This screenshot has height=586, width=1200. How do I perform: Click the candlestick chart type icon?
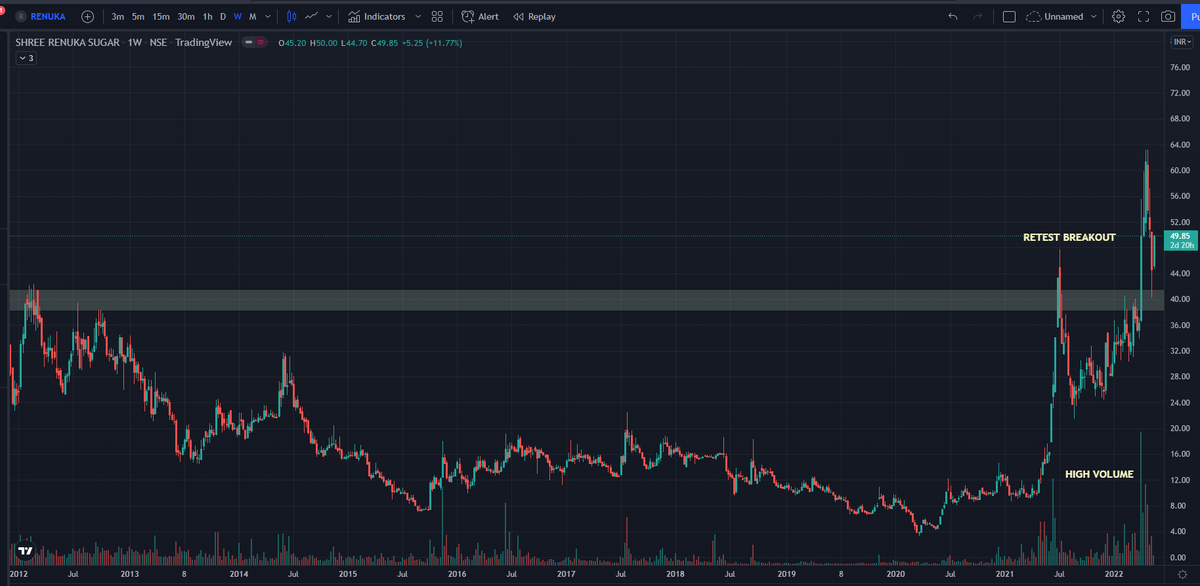coord(291,17)
